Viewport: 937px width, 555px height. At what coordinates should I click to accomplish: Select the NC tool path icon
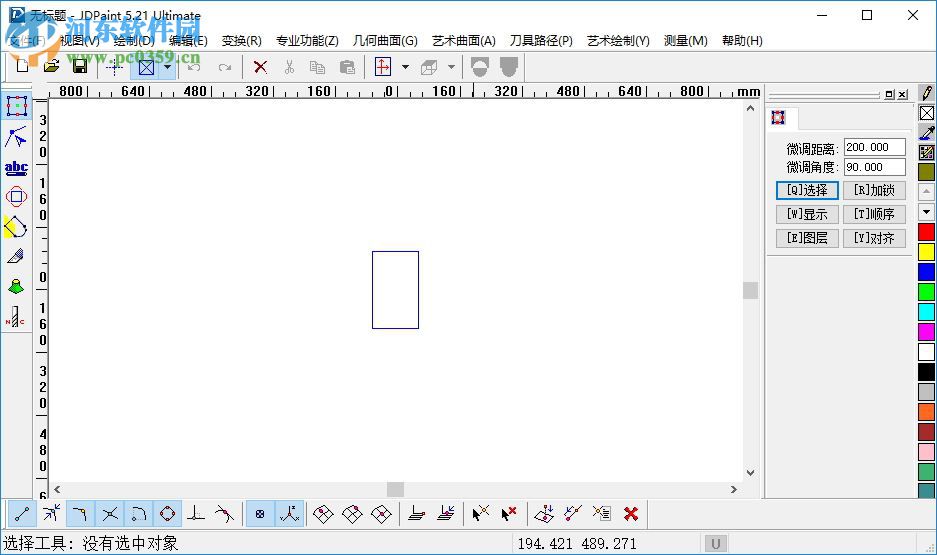16,317
